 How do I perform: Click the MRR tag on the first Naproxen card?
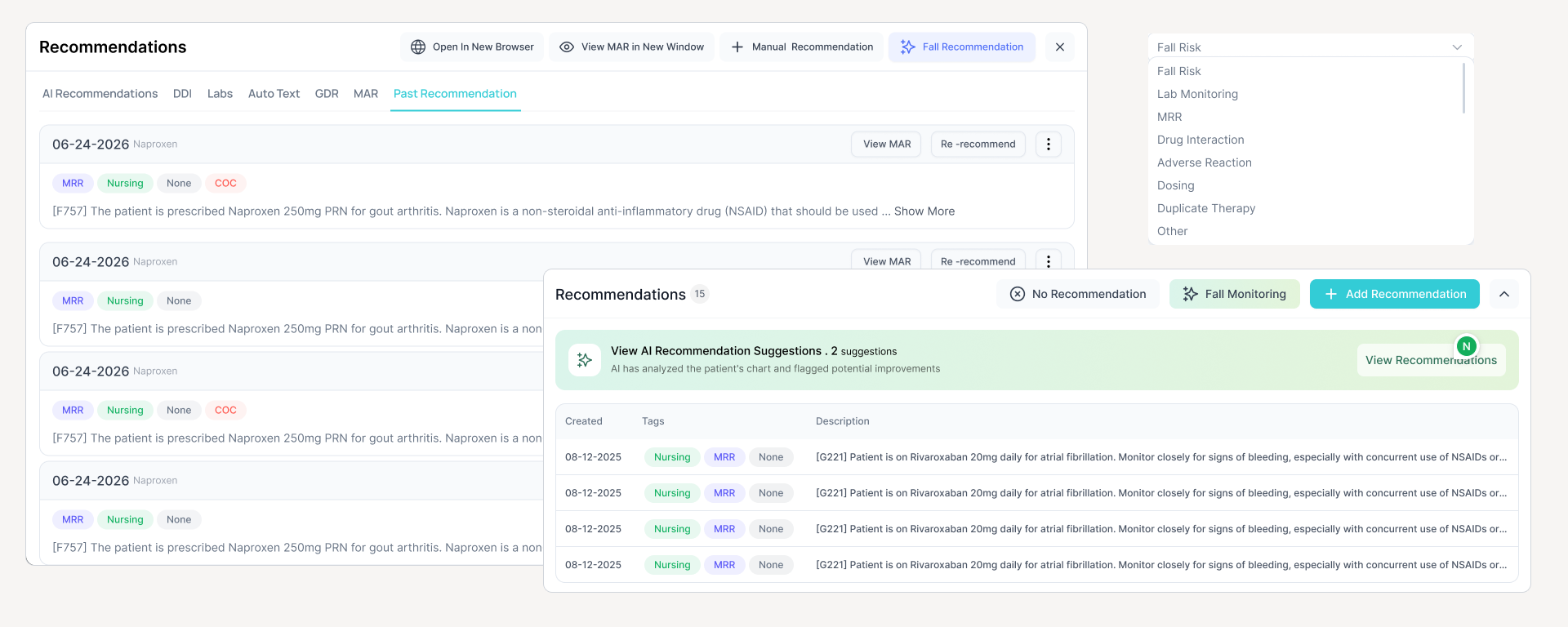click(x=73, y=184)
